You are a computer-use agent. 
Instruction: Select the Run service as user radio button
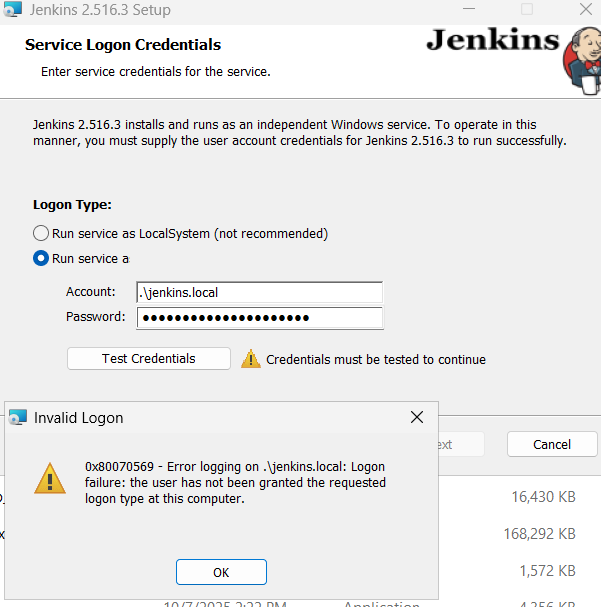click(x=41, y=258)
